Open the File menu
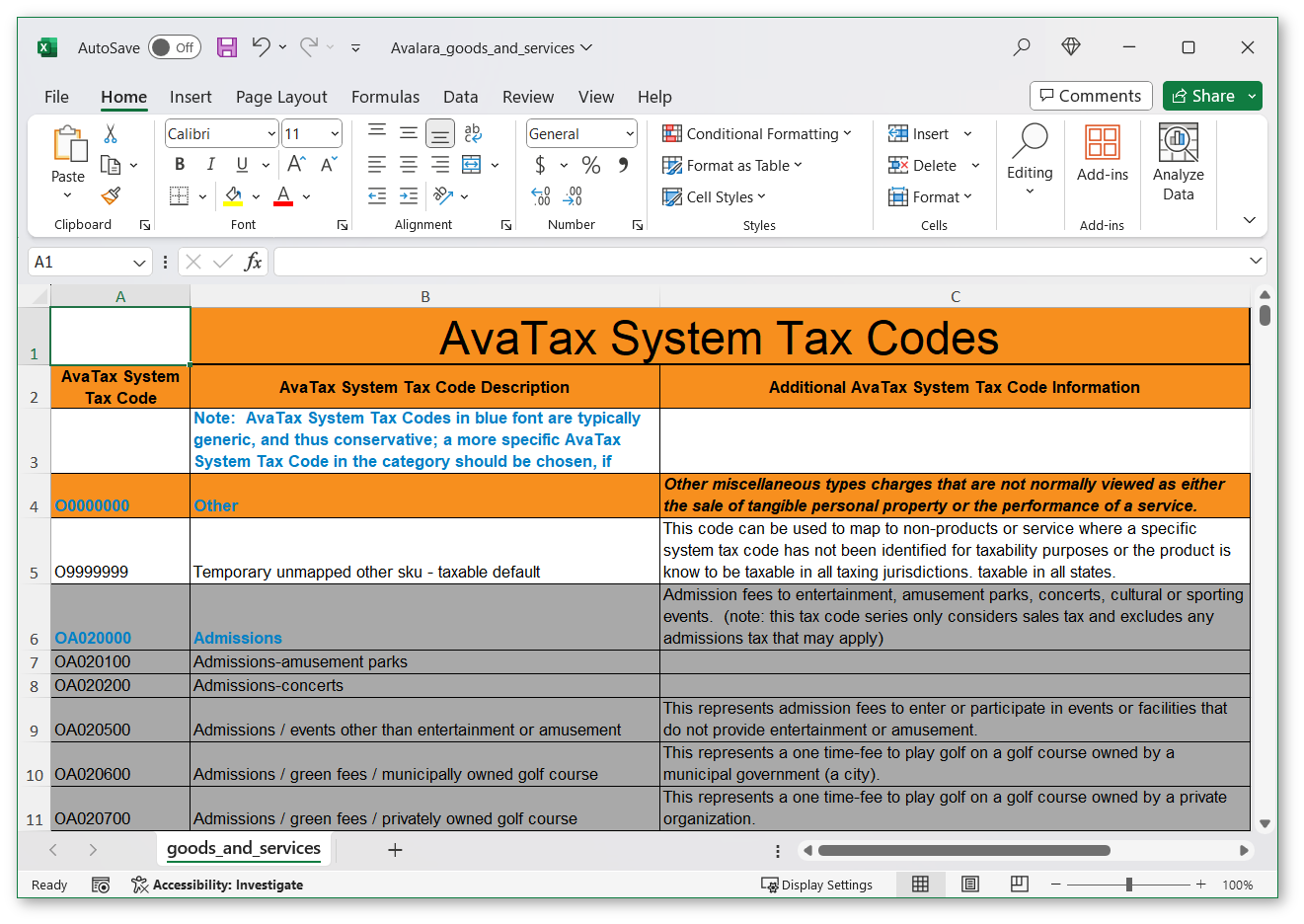This screenshot has width=1304, height=924. 56,96
